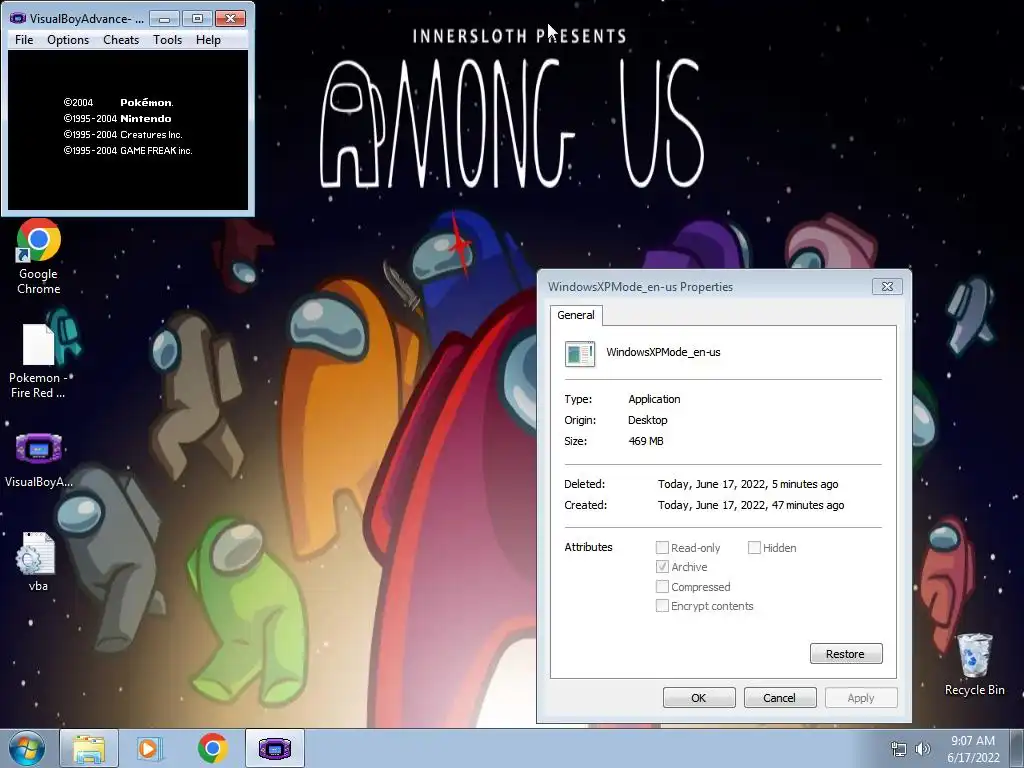Click the taskbar clock showing 9:07 AM
The height and width of the screenshot is (768, 1024).
tap(973, 748)
